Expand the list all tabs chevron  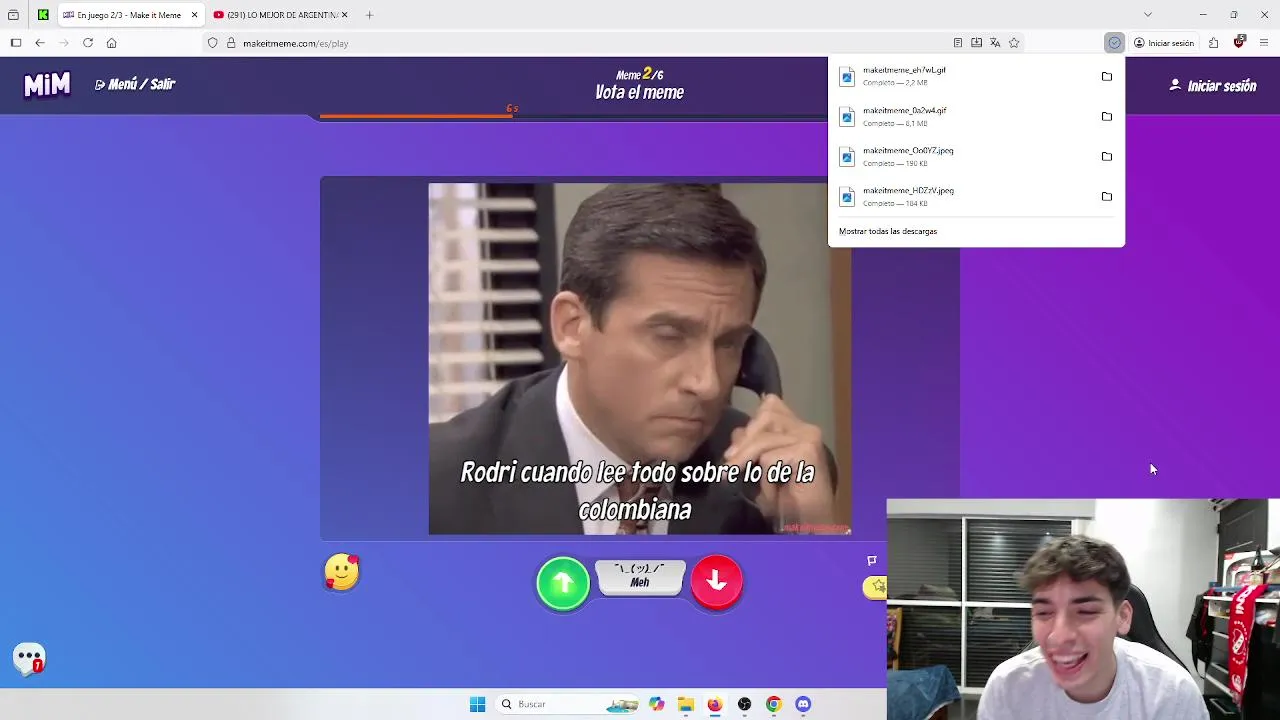pos(1147,15)
